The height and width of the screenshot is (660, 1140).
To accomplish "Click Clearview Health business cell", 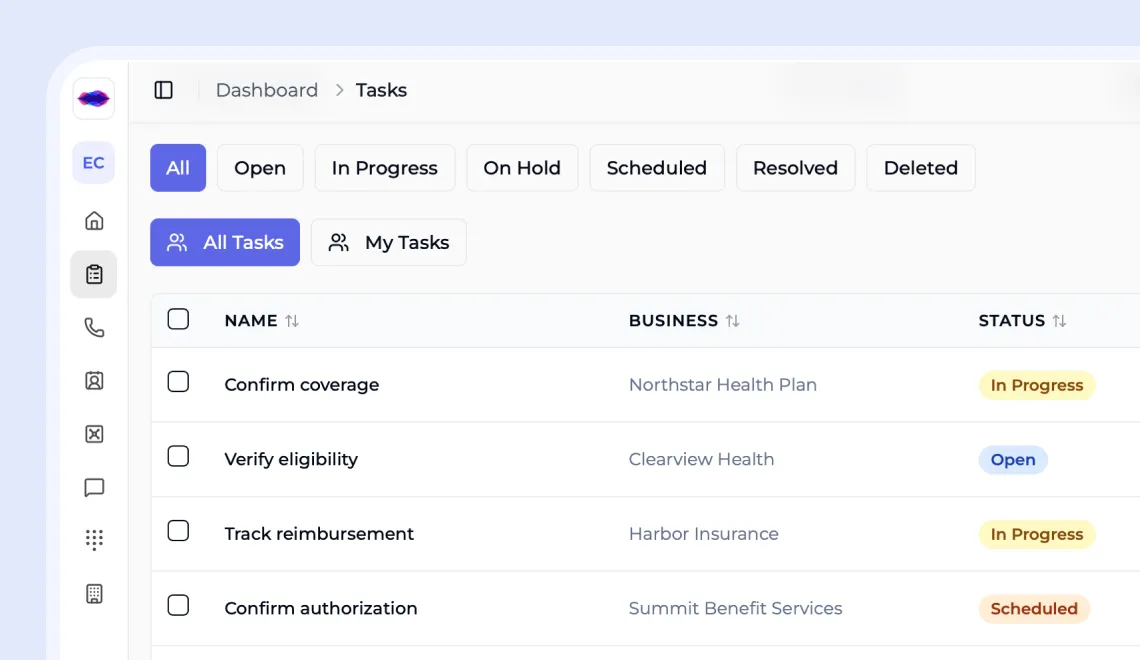I will click(702, 459).
